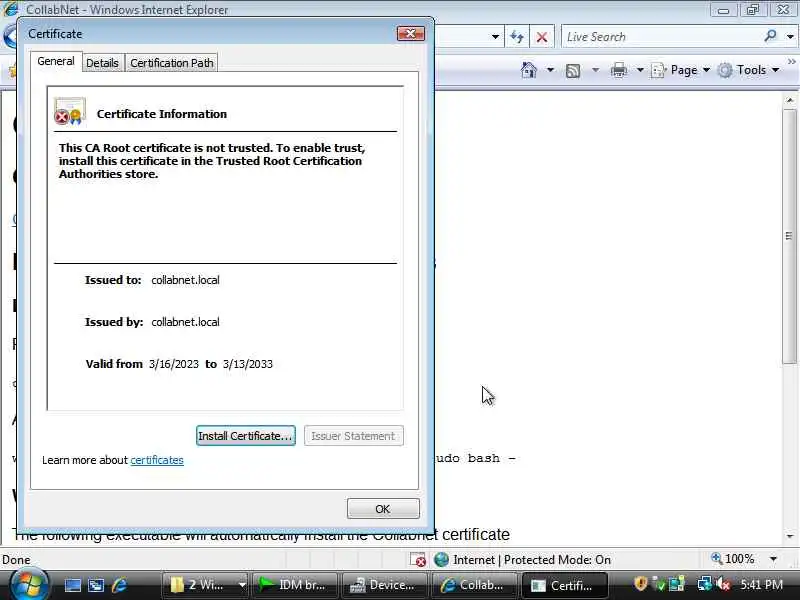The width and height of the screenshot is (800, 600).
Task: Click the search magnifier icon
Action: (770, 36)
